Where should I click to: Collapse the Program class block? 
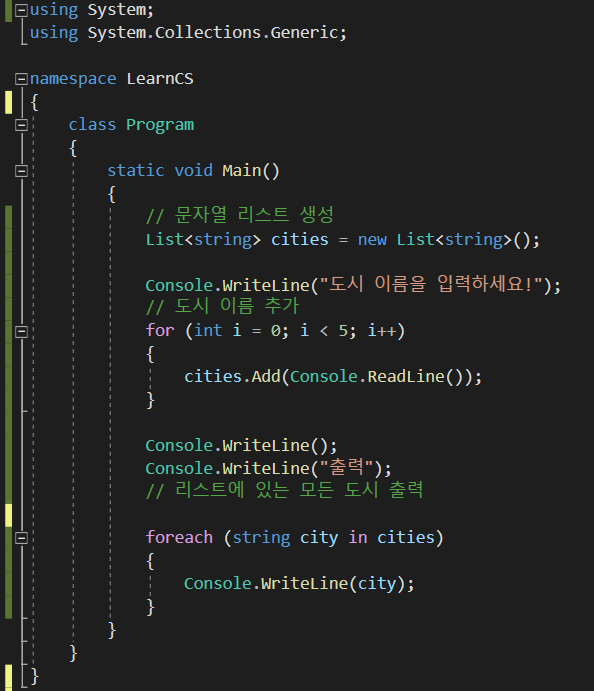click(x=21, y=125)
